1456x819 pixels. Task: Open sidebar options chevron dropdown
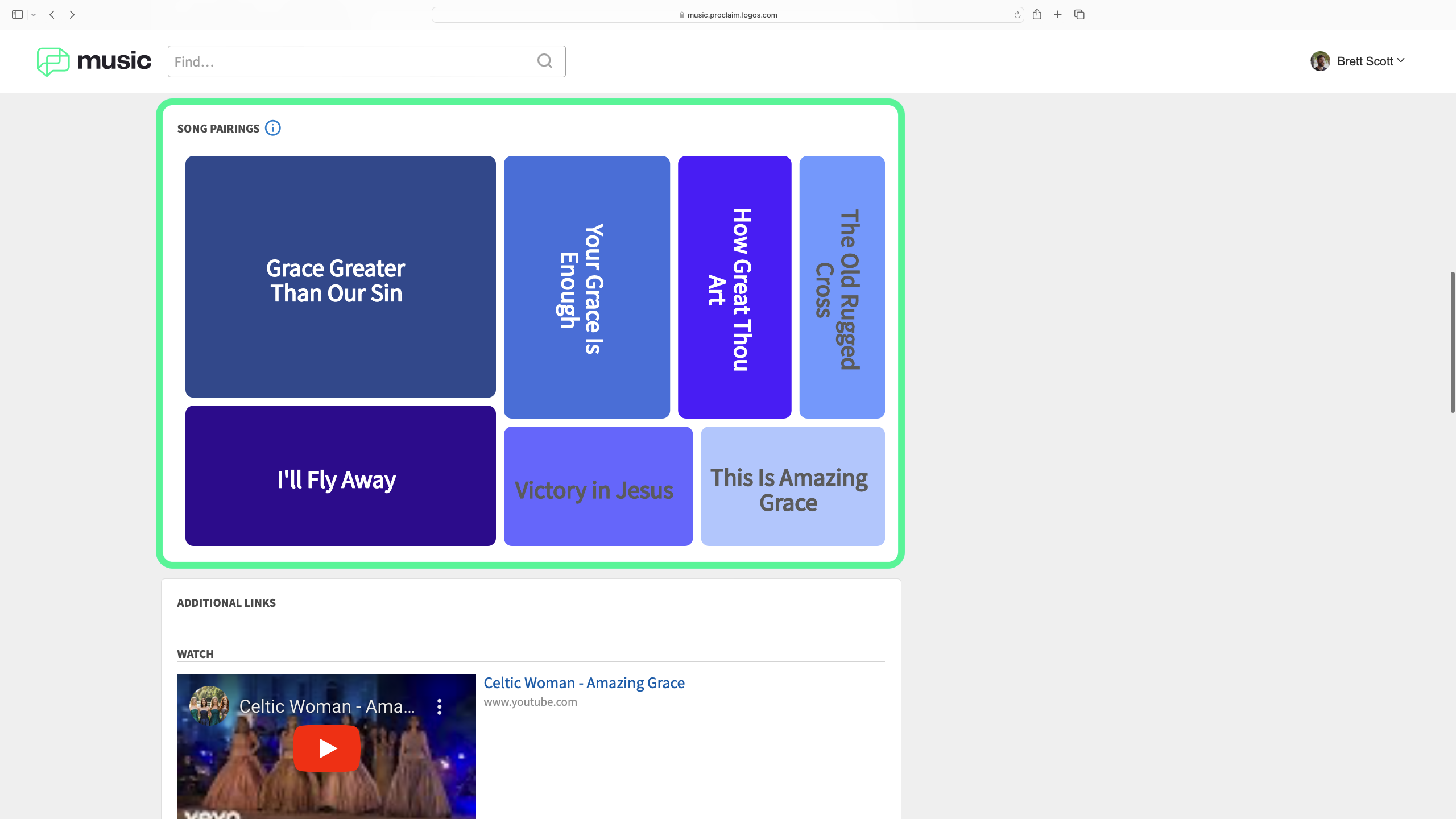tap(34, 15)
